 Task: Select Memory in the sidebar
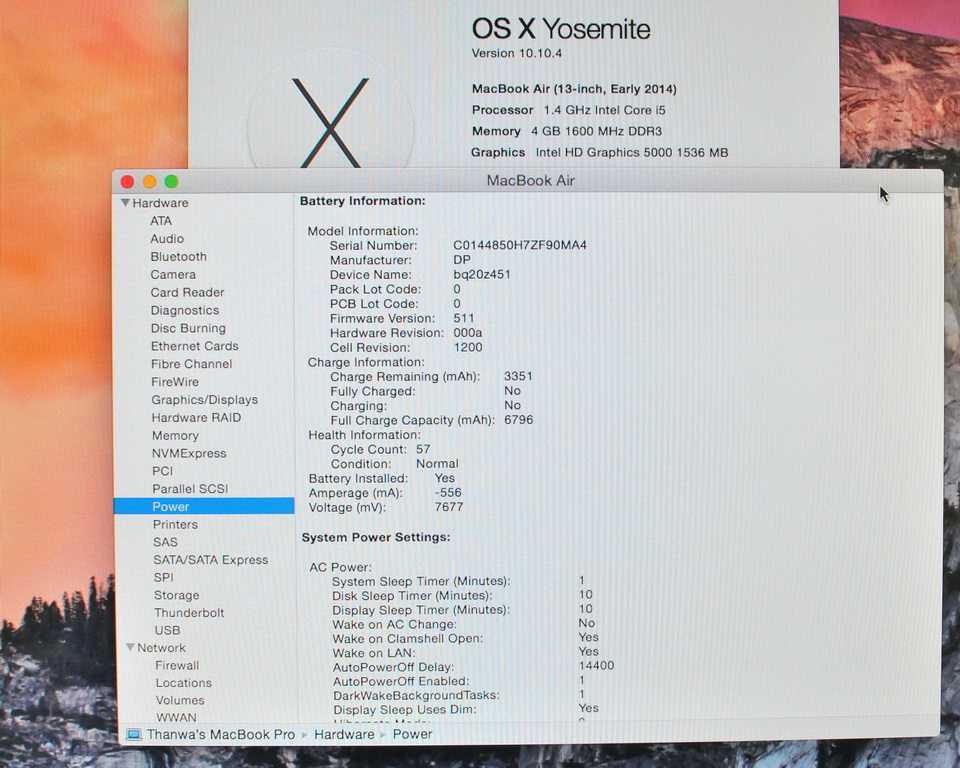point(175,435)
